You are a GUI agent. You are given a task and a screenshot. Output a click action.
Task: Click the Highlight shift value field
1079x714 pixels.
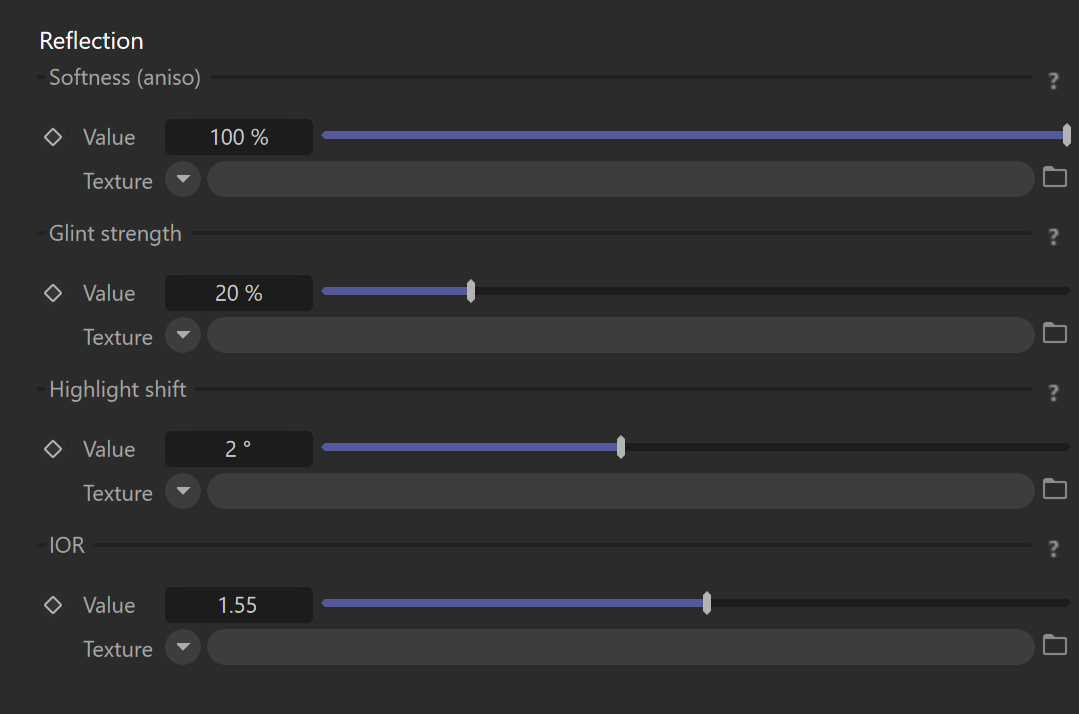[x=239, y=449]
